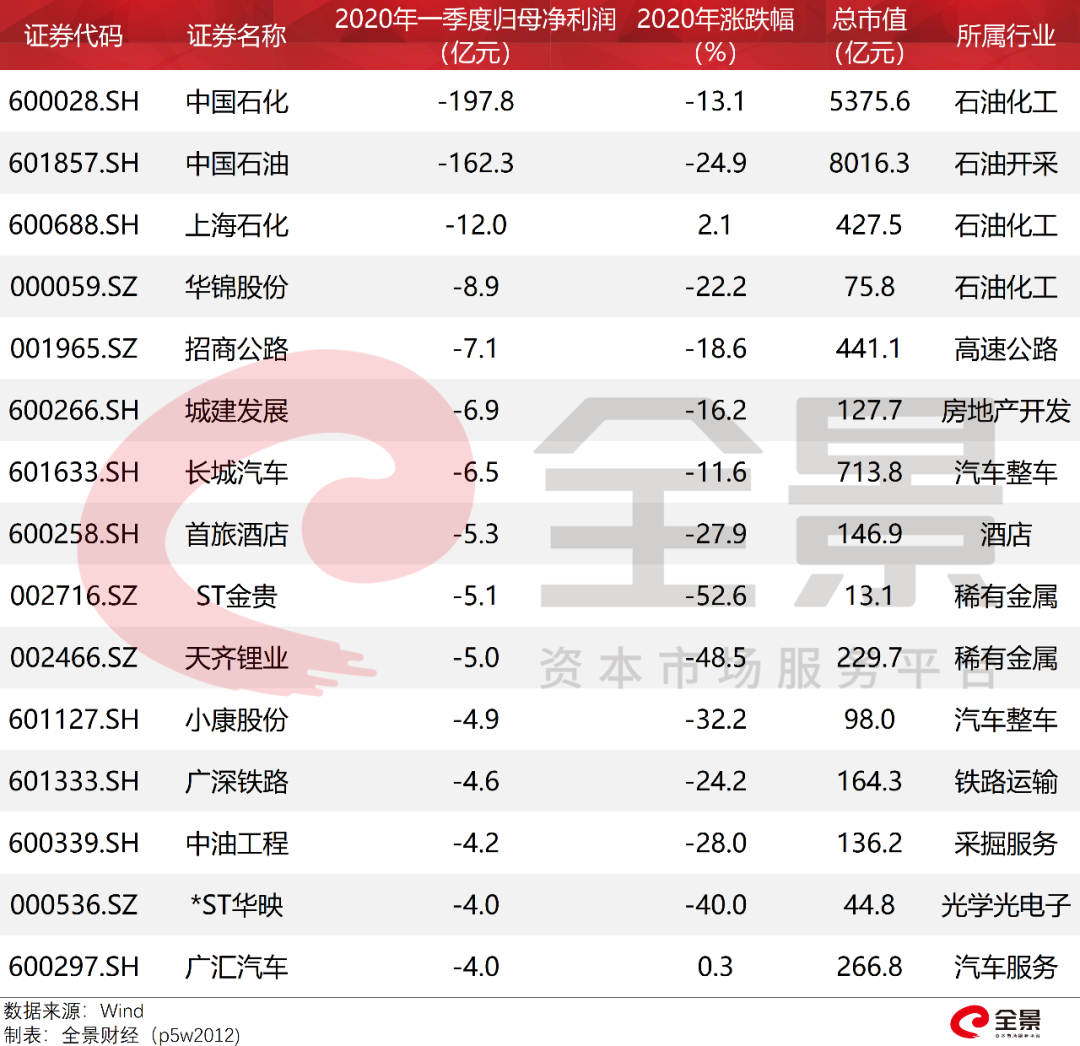Click the 制表: 全景财经 credit line
1080x1046 pixels.
pyautogui.click(x=122, y=1035)
